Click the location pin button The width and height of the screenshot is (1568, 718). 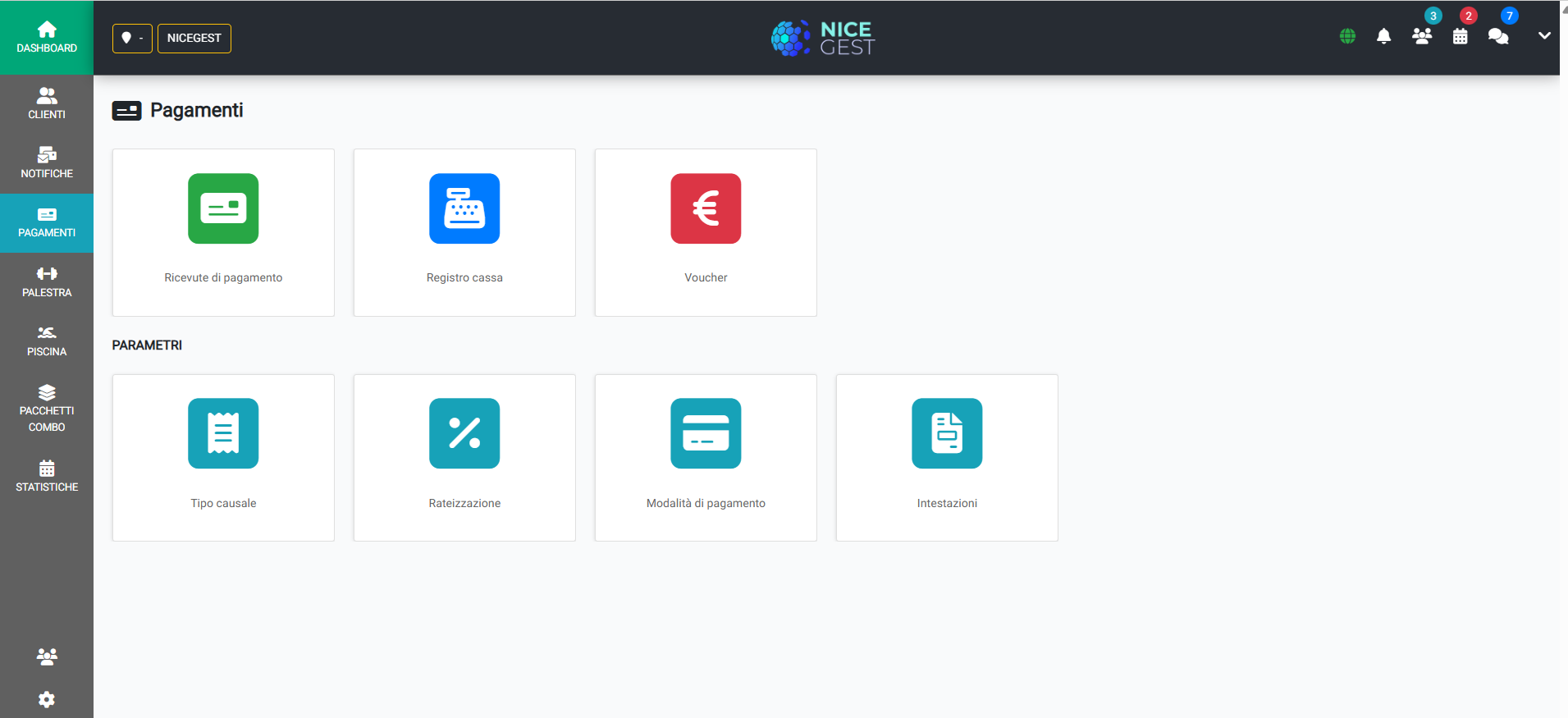point(132,38)
